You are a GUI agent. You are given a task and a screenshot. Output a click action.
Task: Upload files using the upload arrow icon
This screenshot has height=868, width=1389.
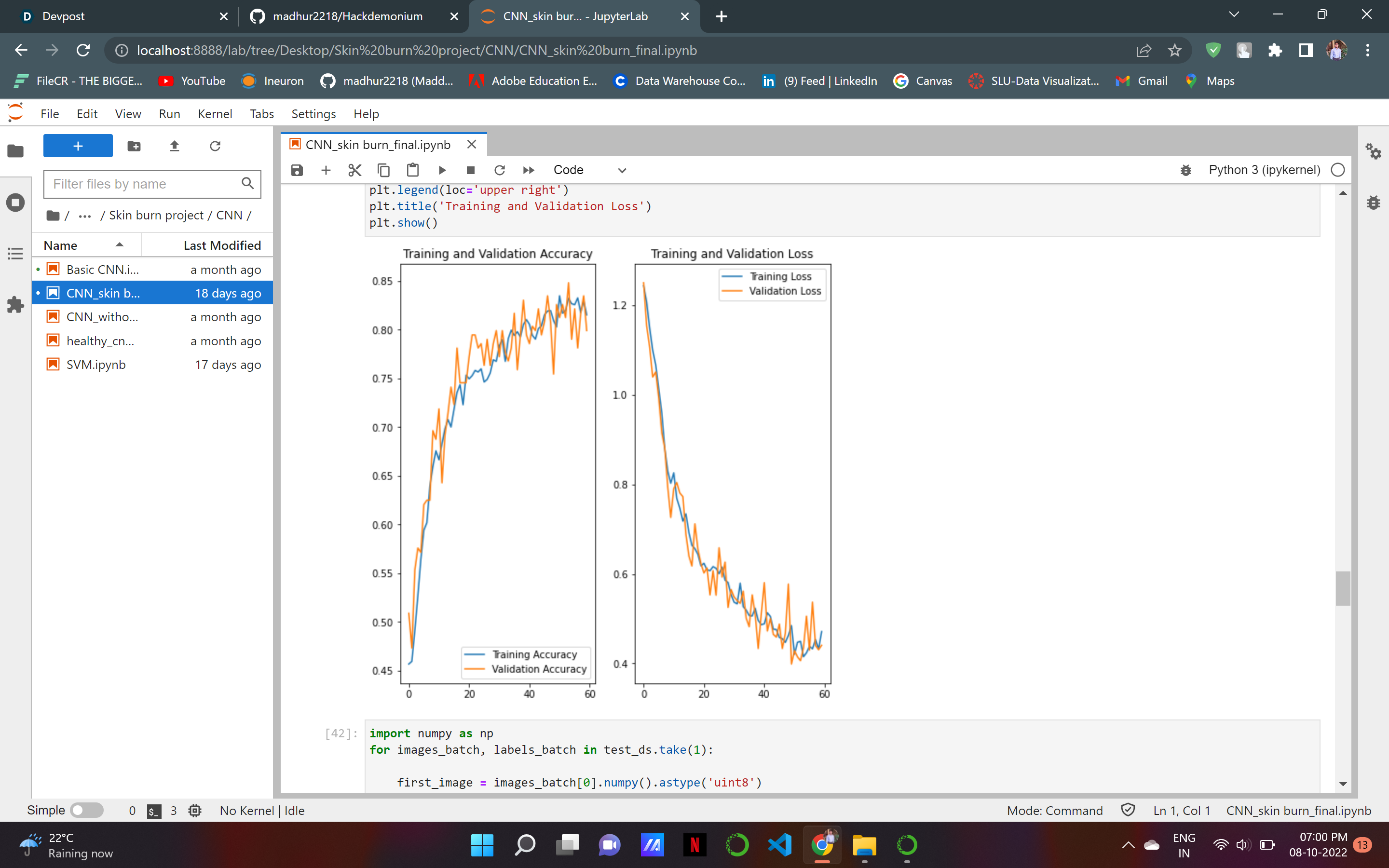pos(175,146)
